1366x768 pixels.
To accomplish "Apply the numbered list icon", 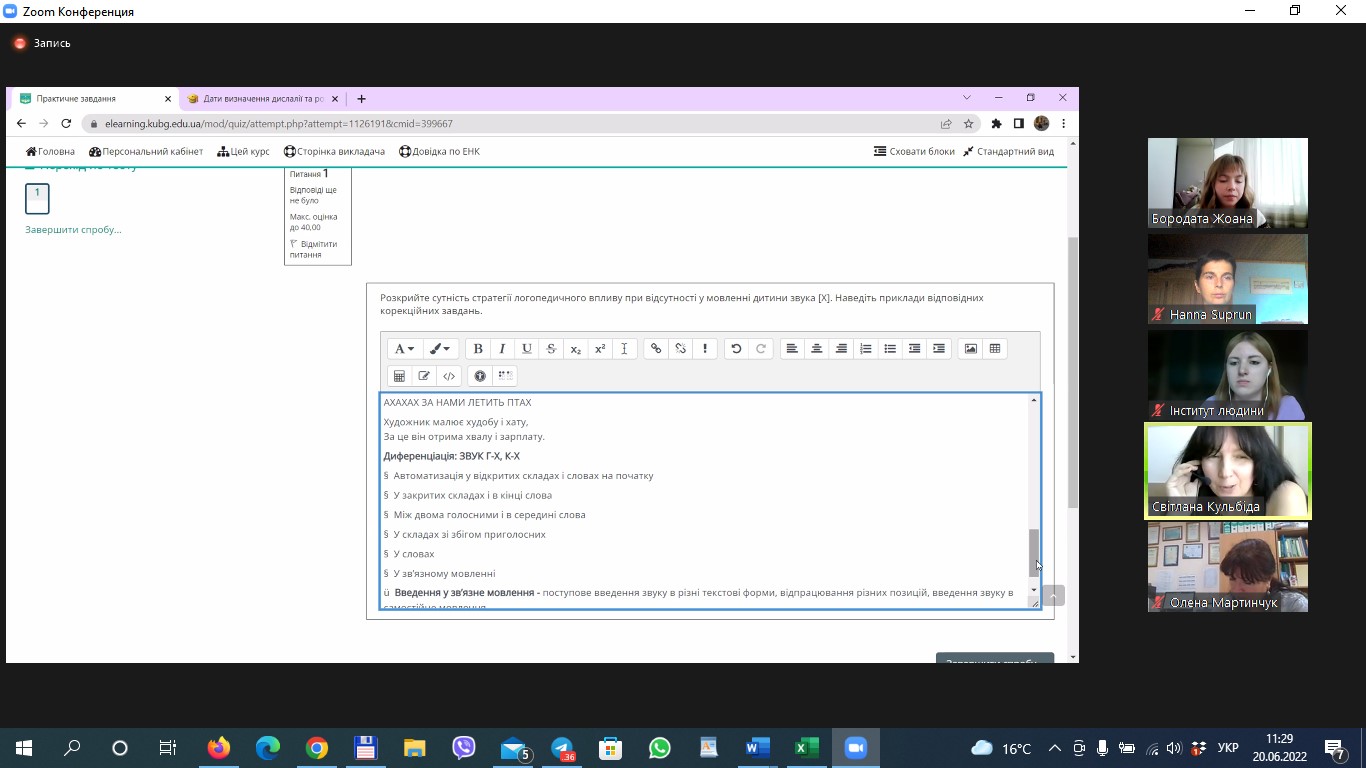I will pyautogui.click(x=866, y=349).
